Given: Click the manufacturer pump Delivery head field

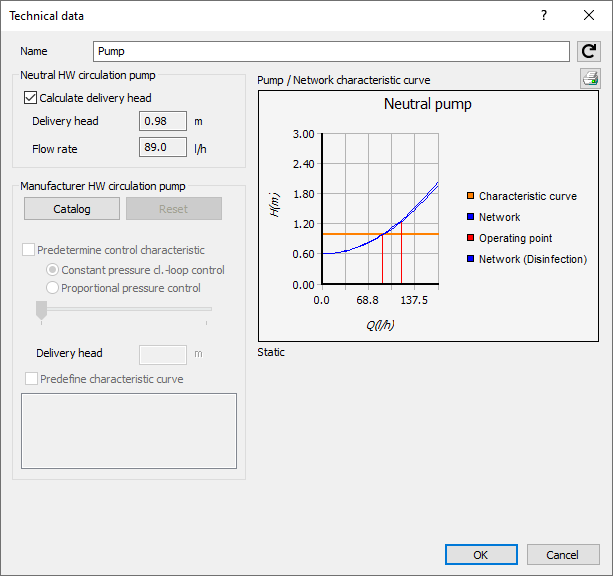Looking at the screenshot, I should pos(163,355).
